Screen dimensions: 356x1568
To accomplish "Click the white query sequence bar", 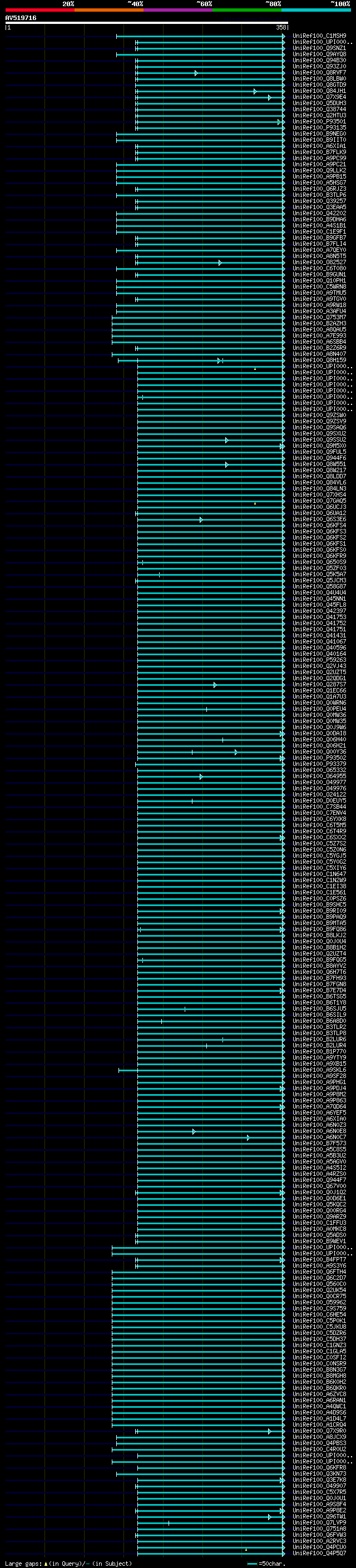I will pyautogui.click(x=147, y=23).
